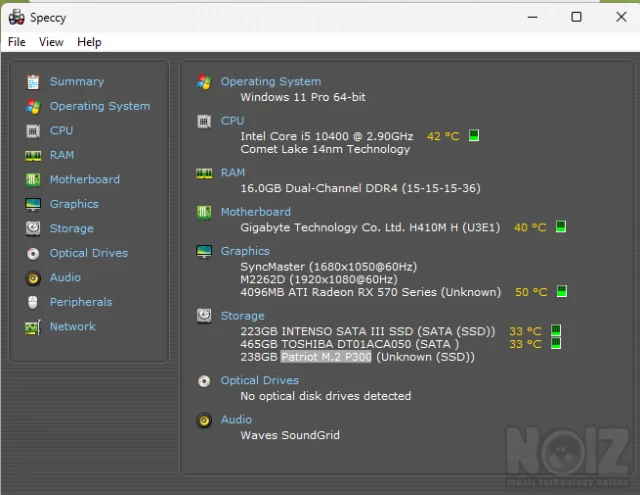Select Graphics in the sidebar list
The image size is (640, 495).
[74, 204]
